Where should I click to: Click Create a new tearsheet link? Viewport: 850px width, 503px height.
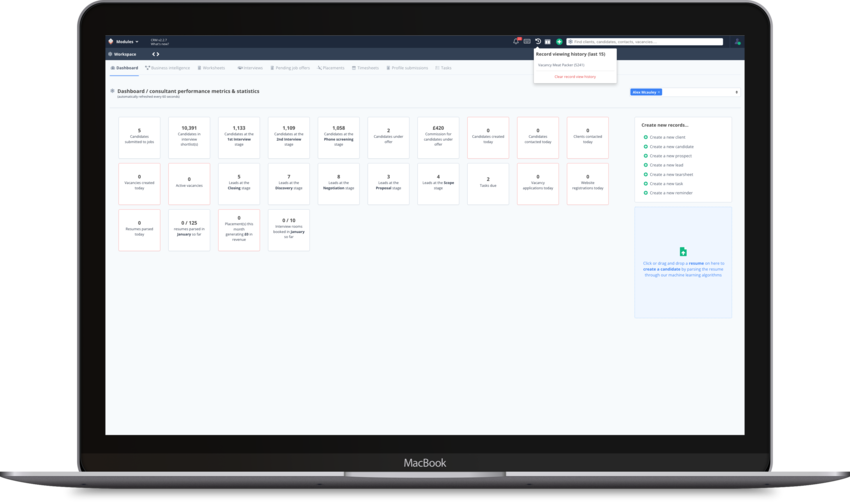pos(671,175)
